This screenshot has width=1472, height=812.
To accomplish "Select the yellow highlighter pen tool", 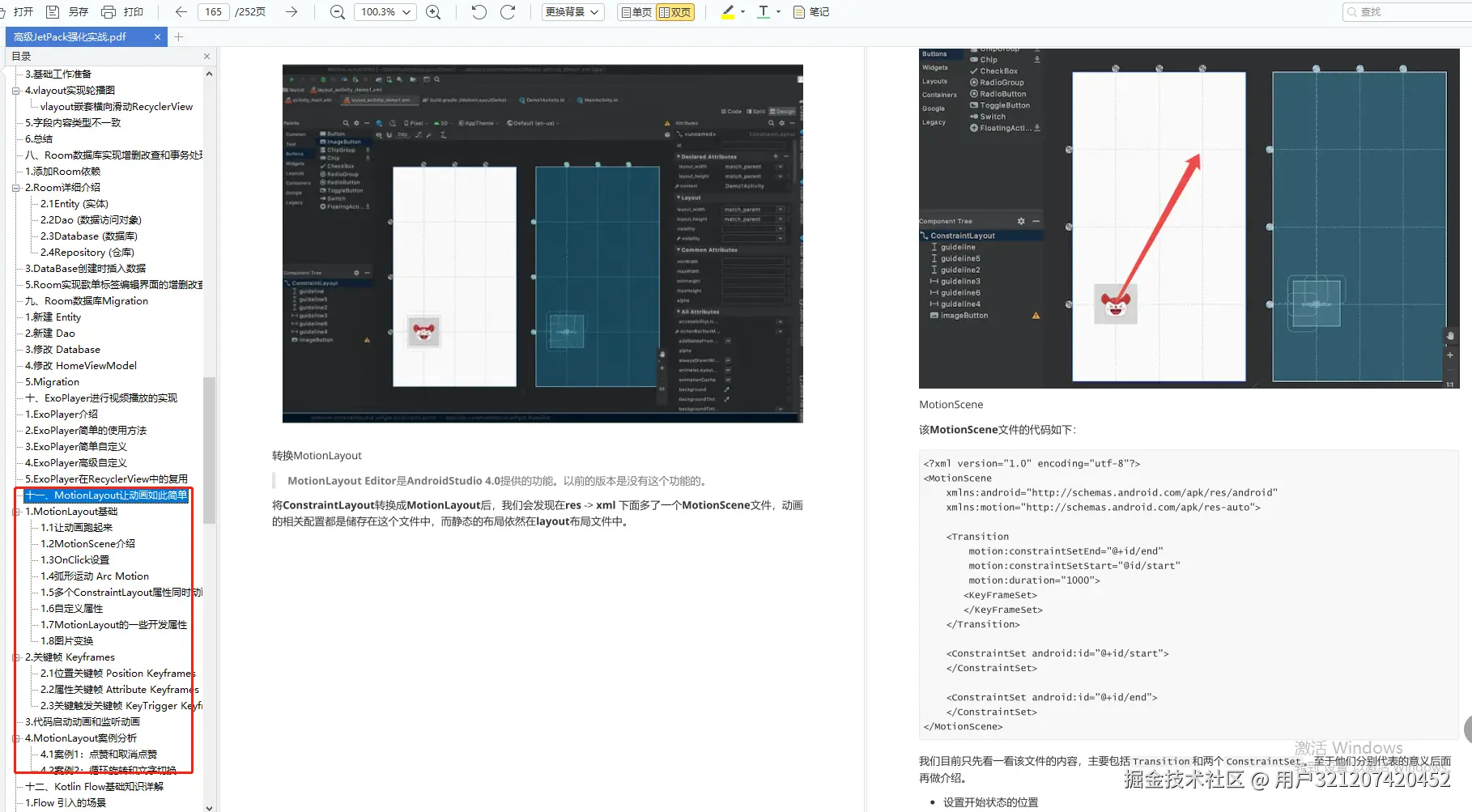I will coord(727,12).
